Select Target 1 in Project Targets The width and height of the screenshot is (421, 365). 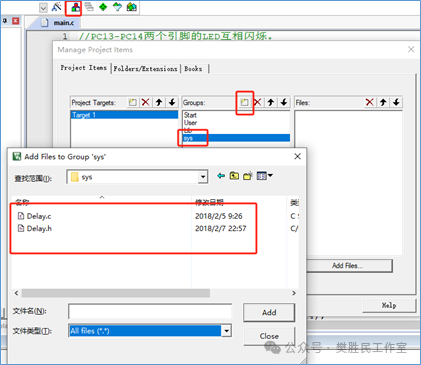coord(124,115)
